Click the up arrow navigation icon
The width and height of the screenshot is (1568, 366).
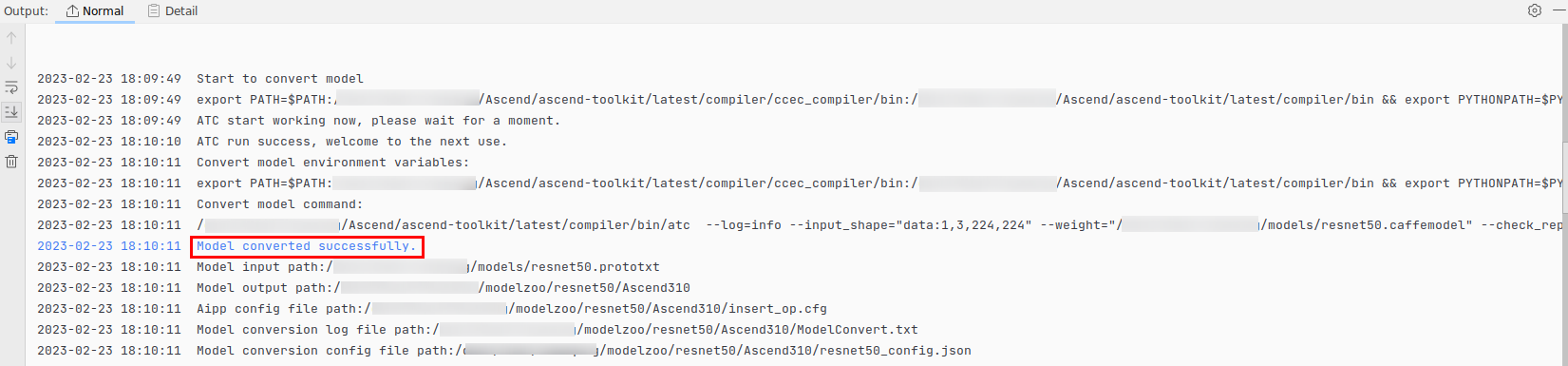pos(11,38)
